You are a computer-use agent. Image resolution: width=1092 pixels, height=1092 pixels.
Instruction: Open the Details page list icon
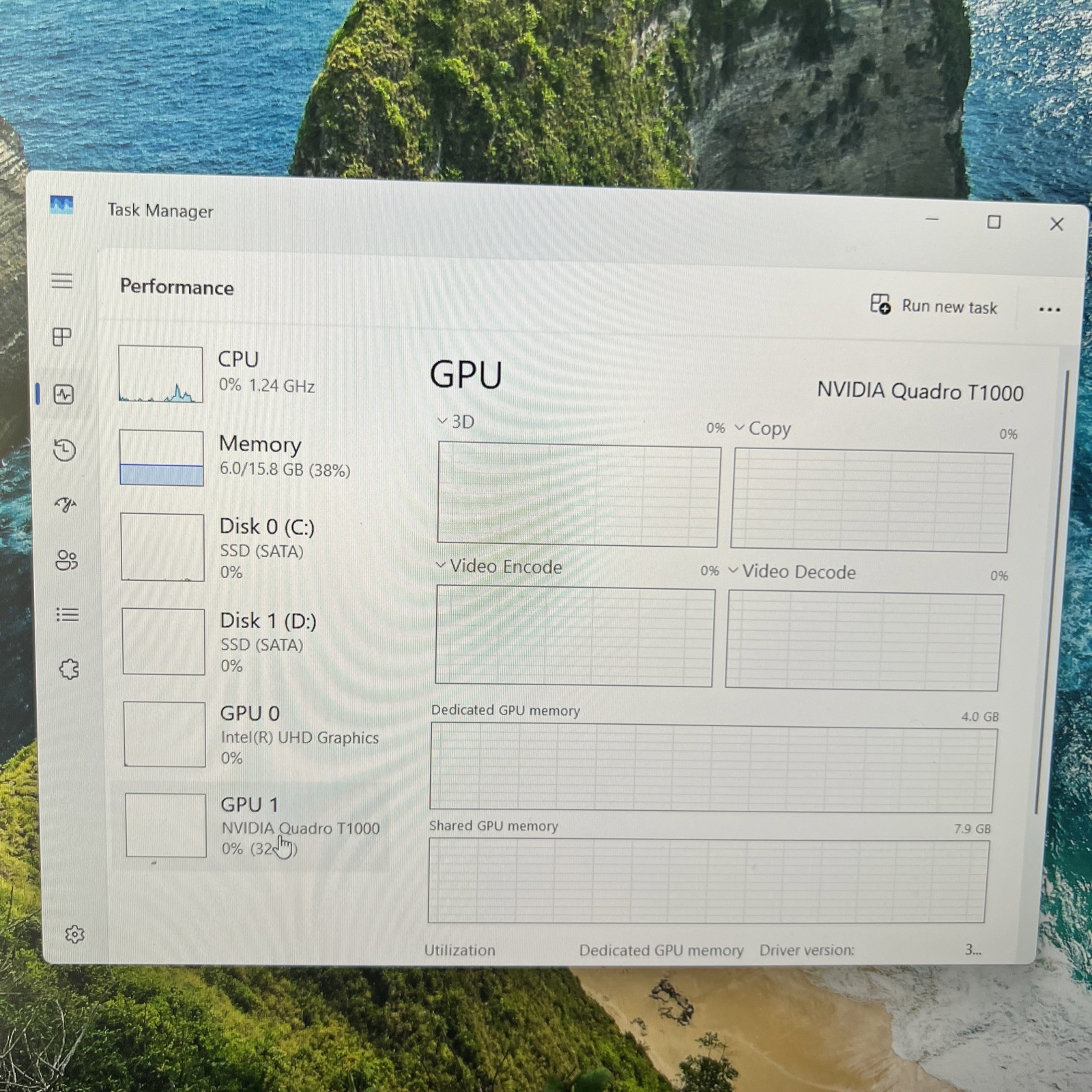pyautogui.click(x=67, y=615)
